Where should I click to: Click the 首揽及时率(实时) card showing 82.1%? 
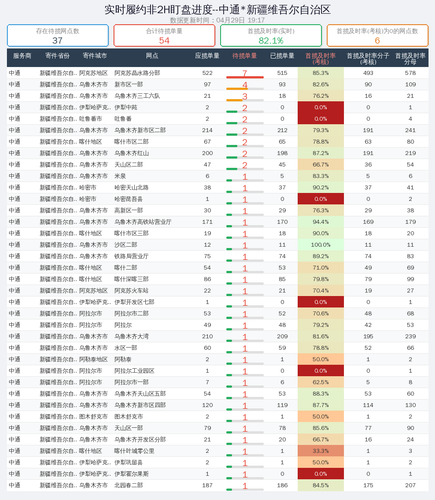pyautogui.click(x=271, y=35)
